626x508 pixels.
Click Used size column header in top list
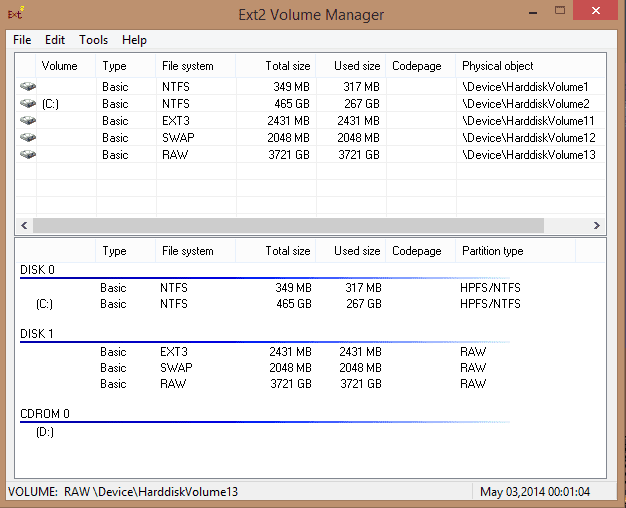pos(351,66)
